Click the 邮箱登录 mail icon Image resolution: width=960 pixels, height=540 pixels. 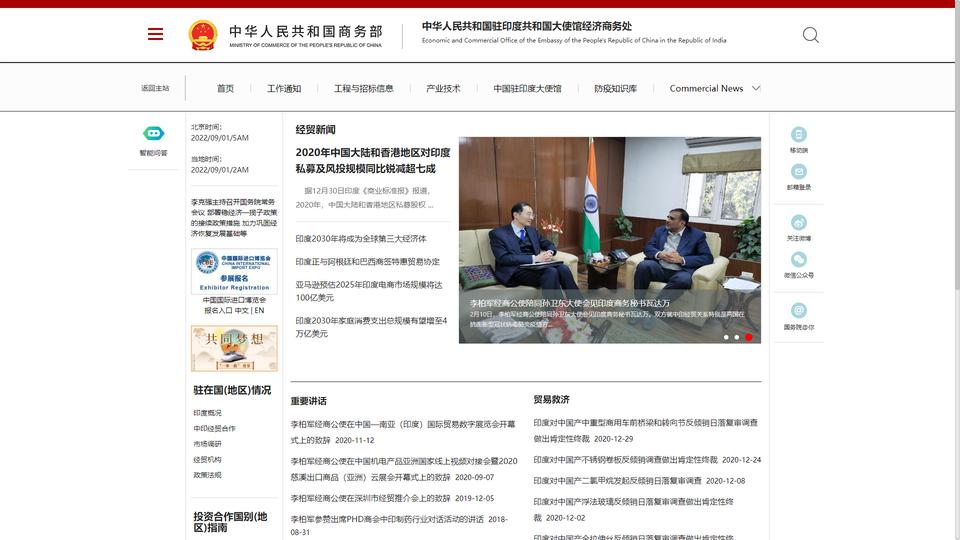pyautogui.click(x=798, y=171)
